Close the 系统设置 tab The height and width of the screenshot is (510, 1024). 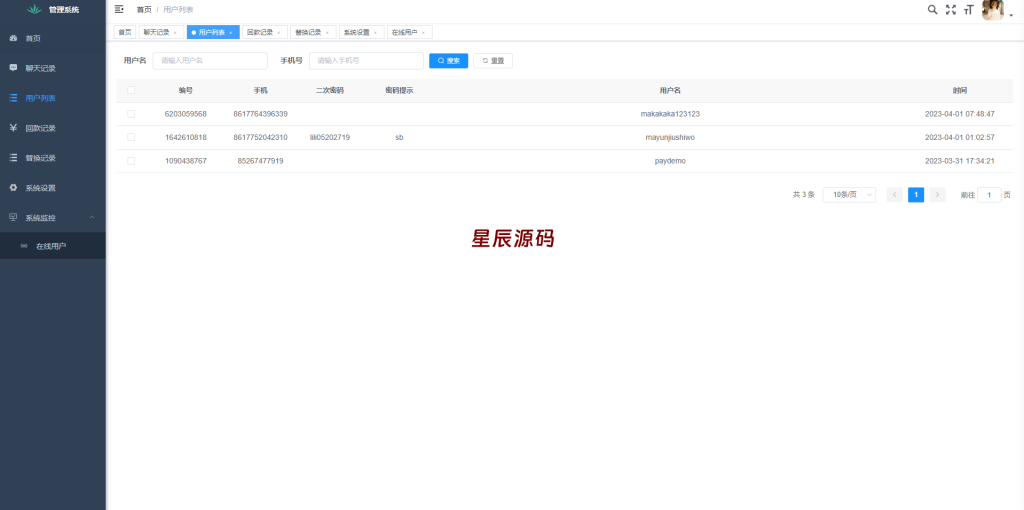pos(376,33)
